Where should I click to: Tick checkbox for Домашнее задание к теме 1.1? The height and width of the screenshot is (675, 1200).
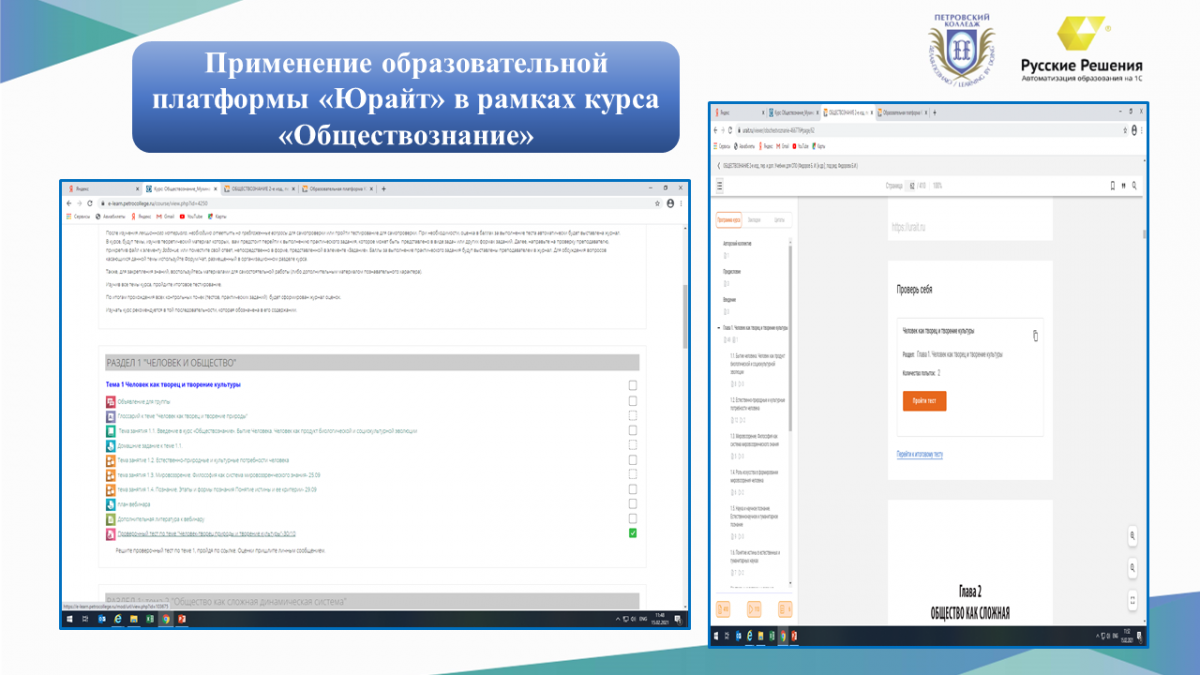tap(632, 445)
